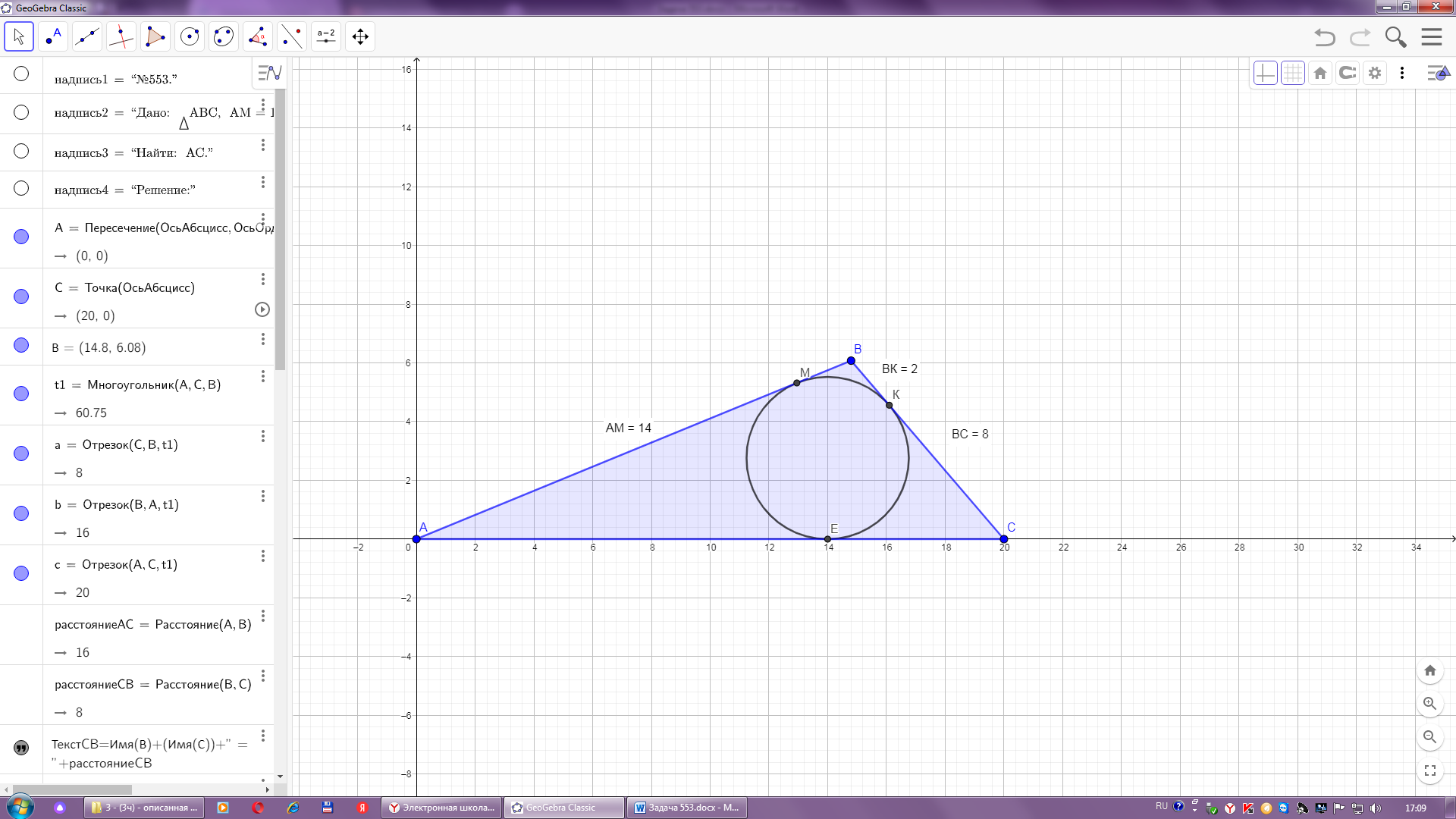The width and height of the screenshot is (1456, 819).
Task: Enter fullscreen mode
Action: point(1430,770)
